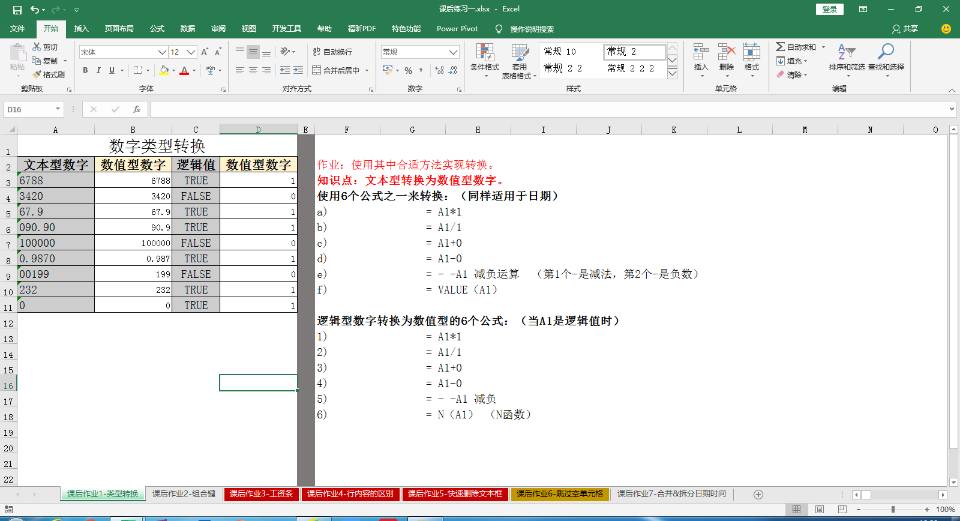The image size is (960, 521).
Task: Cut the selection with 剪切
Action: point(45,47)
